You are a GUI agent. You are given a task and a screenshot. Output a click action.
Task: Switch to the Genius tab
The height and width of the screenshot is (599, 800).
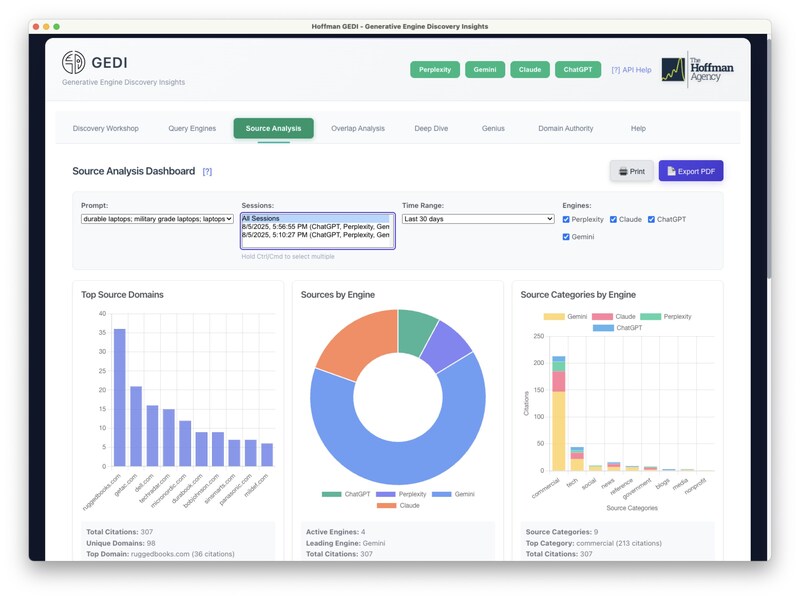click(493, 129)
